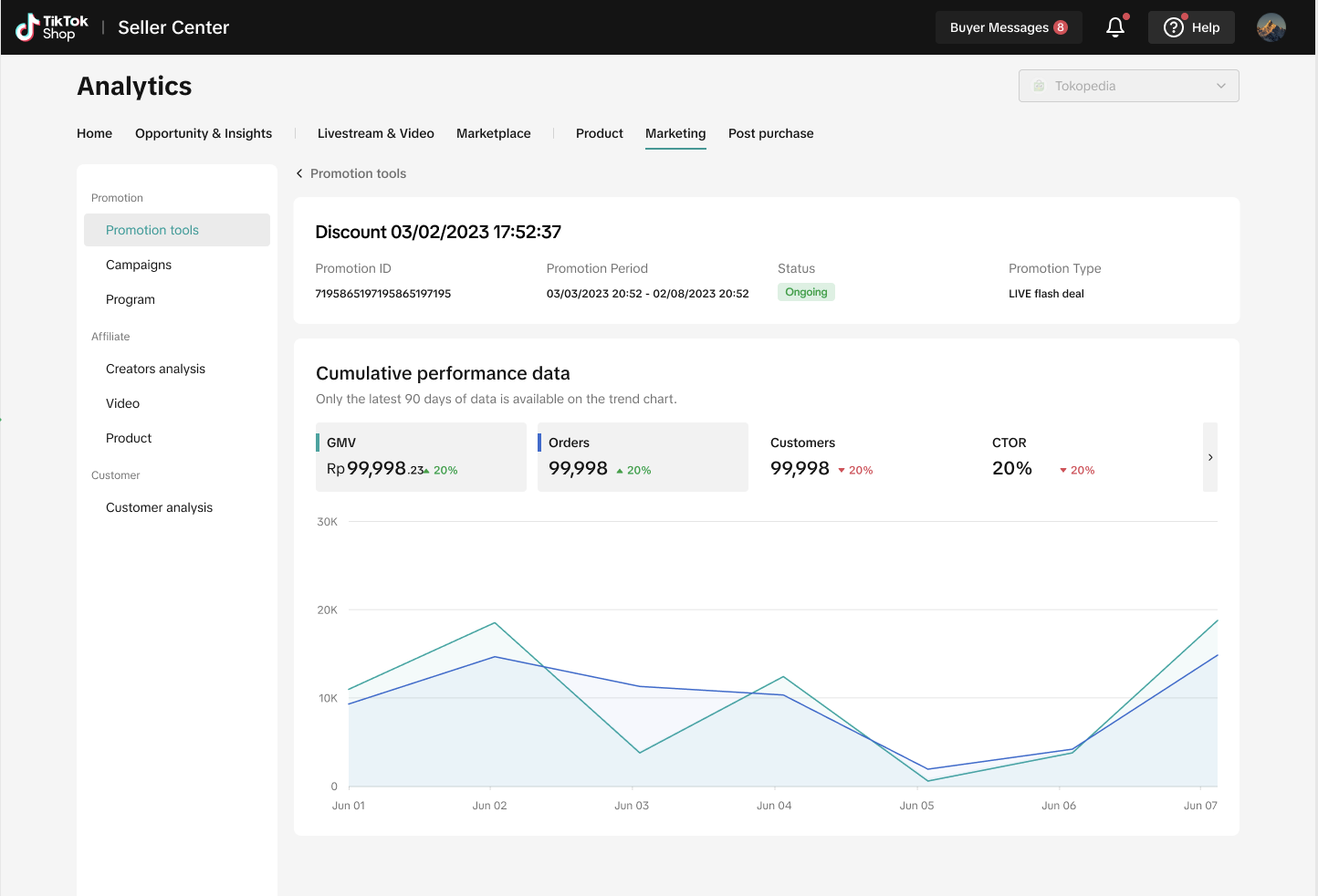This screenshot has height=896, width=1318.
Task: Open Creators analysis under Affiliate
Action: point(155,369)
